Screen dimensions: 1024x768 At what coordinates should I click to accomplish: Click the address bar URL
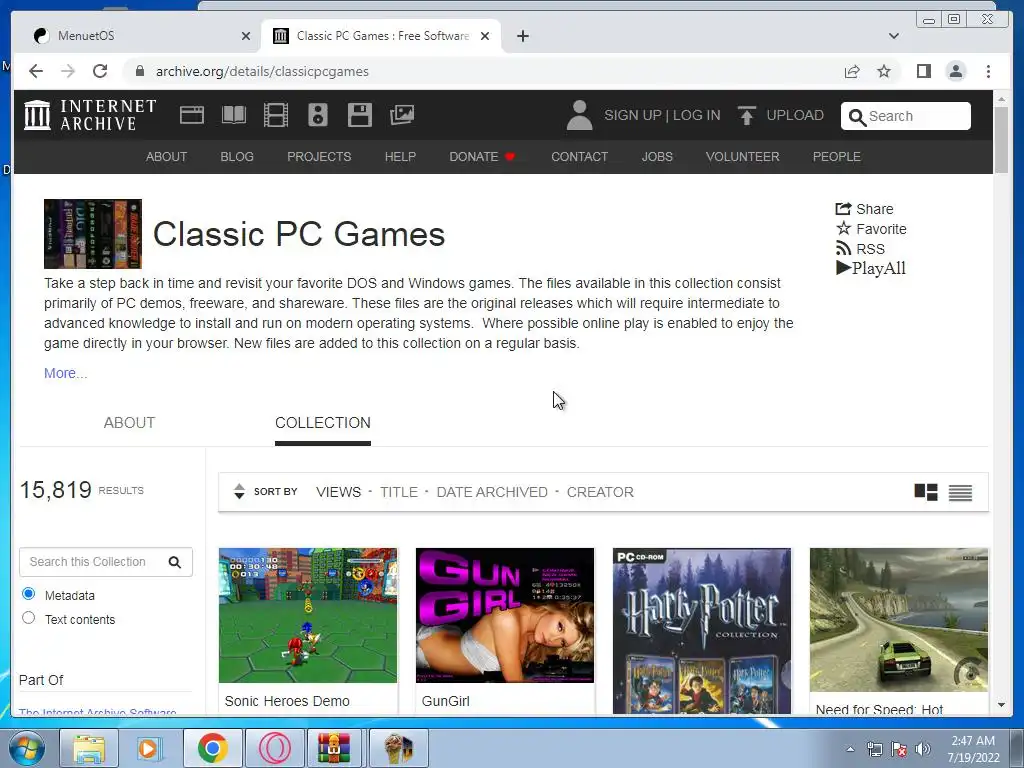262,71
